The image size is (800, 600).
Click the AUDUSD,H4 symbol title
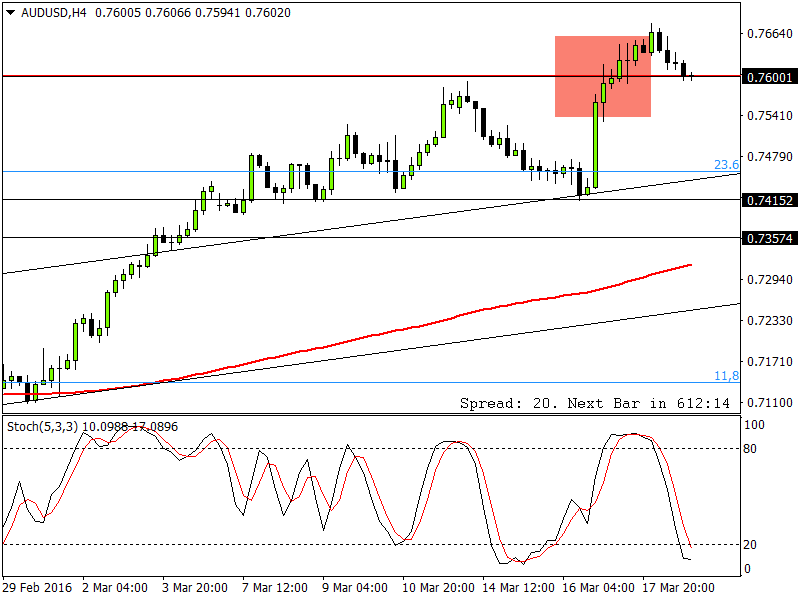pos(54,13)
